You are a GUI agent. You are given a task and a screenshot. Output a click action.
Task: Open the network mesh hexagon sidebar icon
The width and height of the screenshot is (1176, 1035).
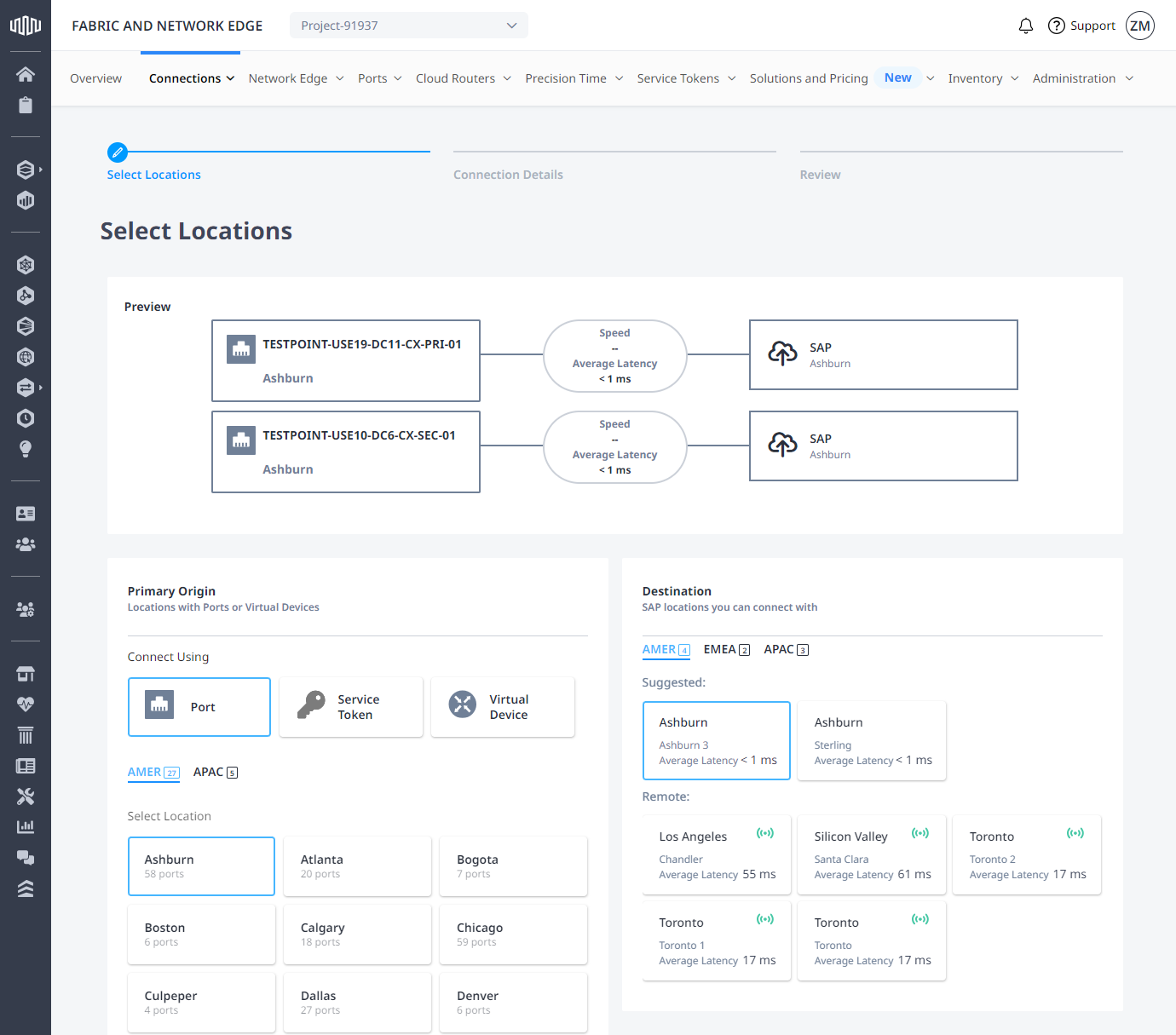(x=26, y=265)
